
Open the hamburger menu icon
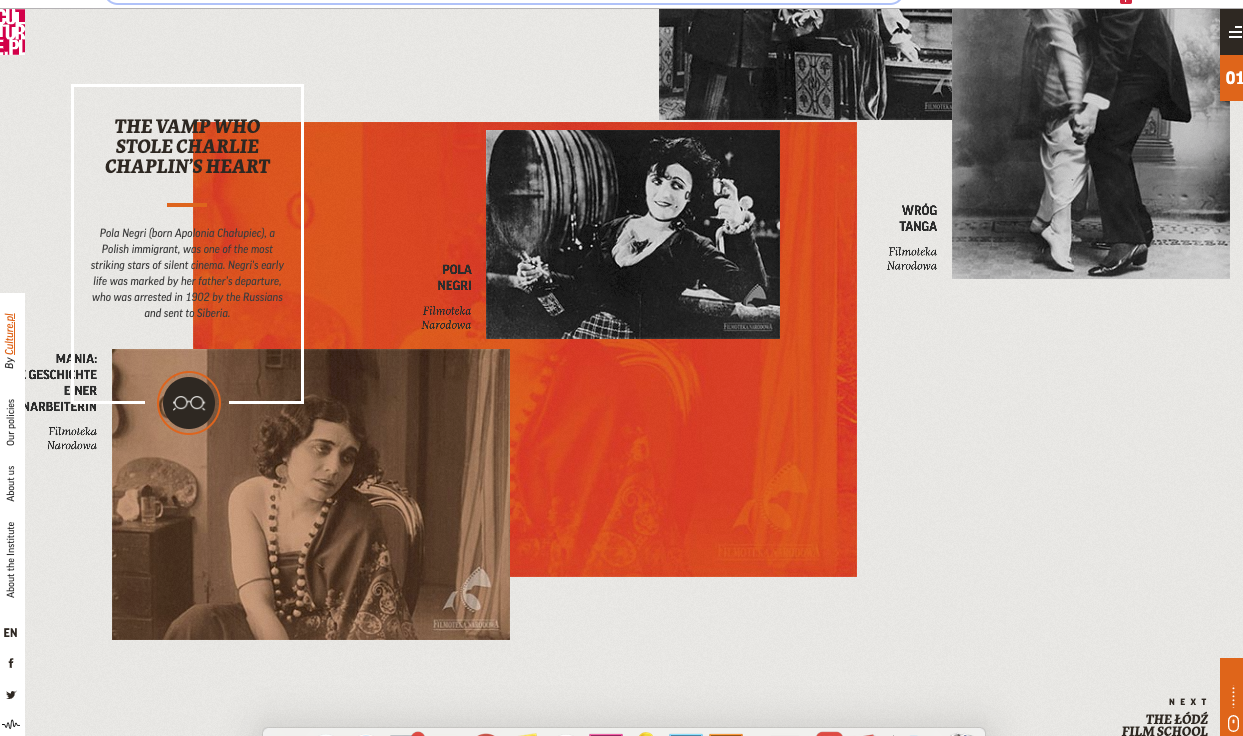coord(1234,34)
